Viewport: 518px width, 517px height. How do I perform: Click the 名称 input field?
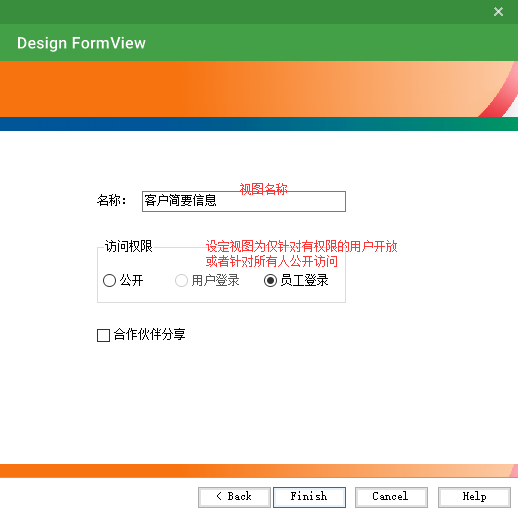coord(244,201)
